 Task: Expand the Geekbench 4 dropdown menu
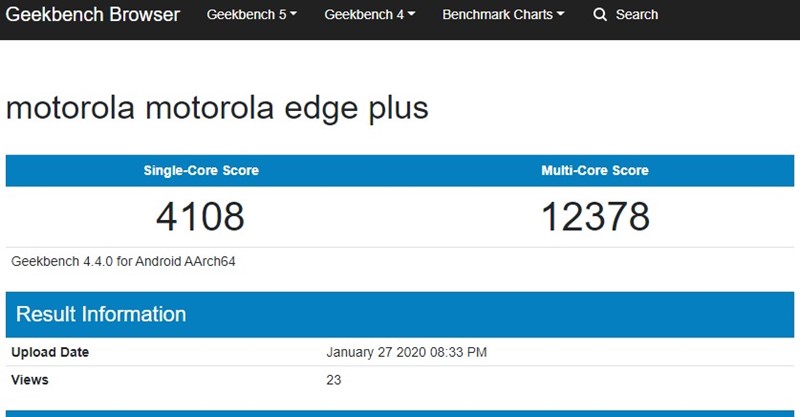(x=369, y=15)
